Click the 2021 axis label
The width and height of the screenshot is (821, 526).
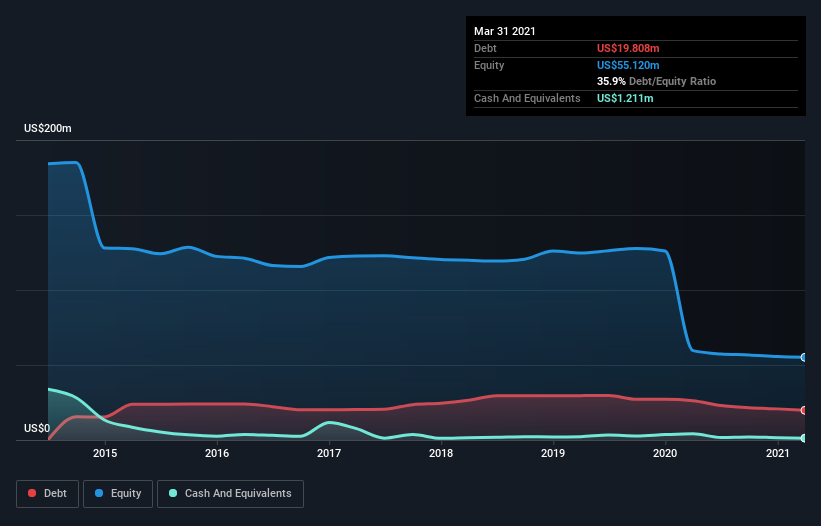pos(778,453)
